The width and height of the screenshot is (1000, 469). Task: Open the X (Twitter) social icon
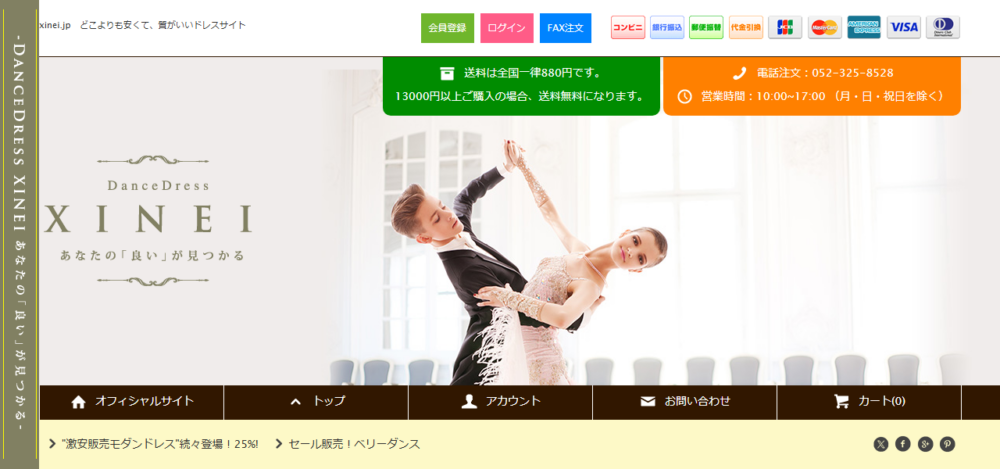881,444
